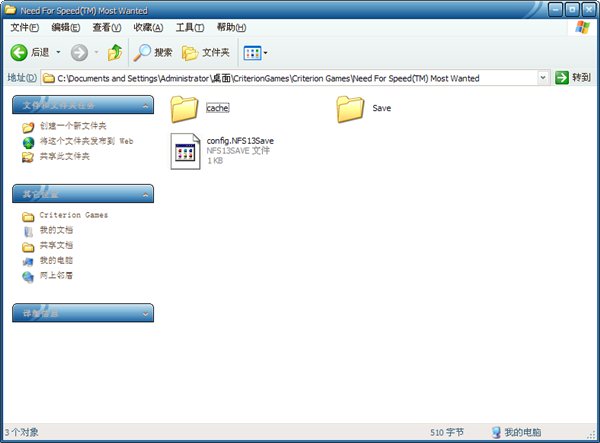Viewport: 600px width, 443px height.
Task: Toggle the Folders pane button (文件夹)
Action: click(206, 53)
